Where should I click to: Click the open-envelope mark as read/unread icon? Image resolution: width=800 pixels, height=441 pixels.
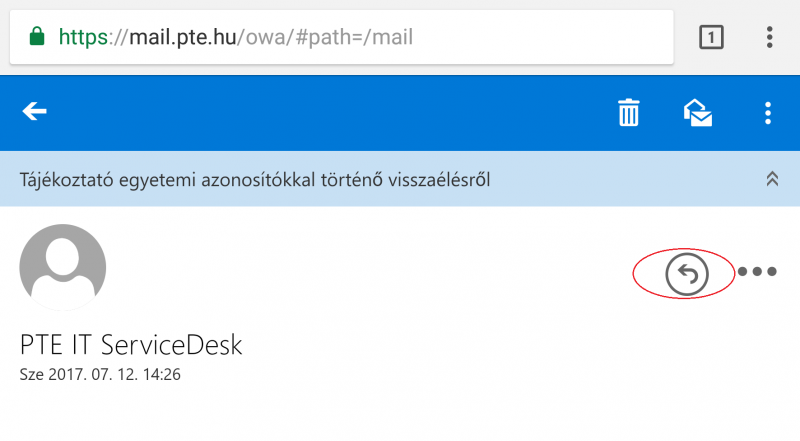[x=697, y=113]
